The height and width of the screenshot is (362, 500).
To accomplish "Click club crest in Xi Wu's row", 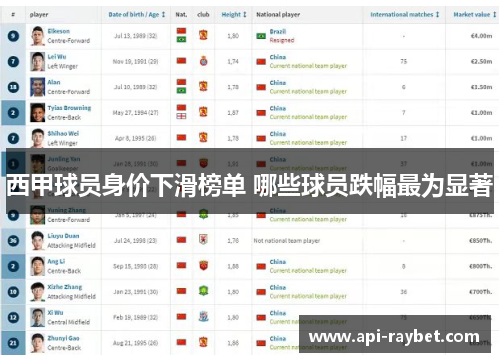I will 203,317.
